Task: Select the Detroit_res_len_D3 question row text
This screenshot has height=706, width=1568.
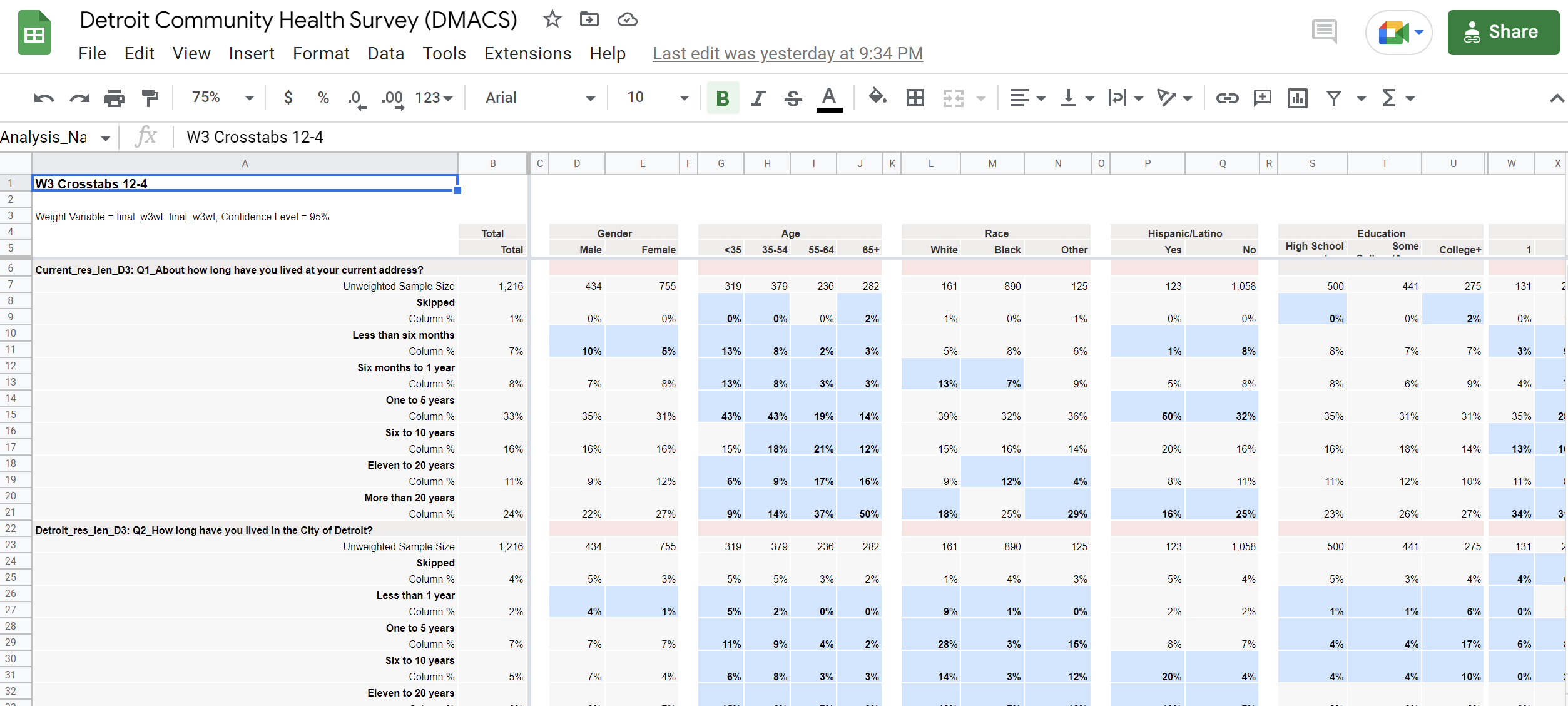Action: (x=204, y=530)
